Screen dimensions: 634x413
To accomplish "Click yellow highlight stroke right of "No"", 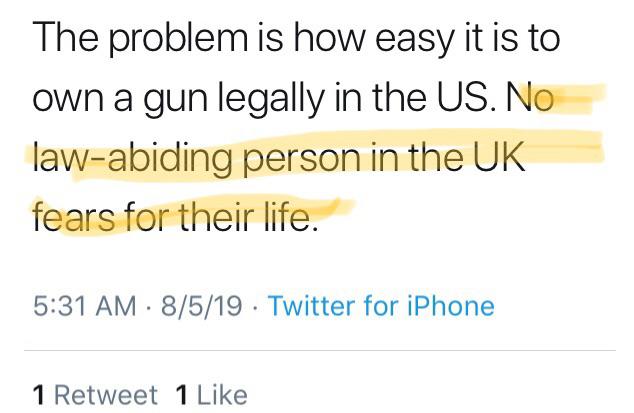I will [x=580, y=97].
